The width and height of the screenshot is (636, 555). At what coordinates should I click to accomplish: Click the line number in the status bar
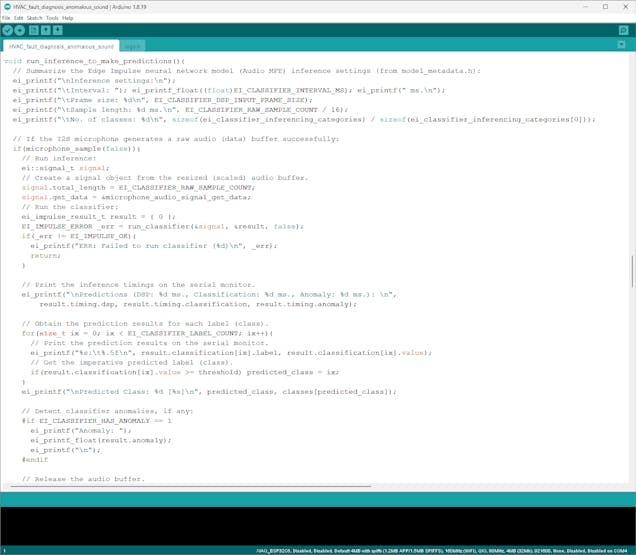[x=4, y=551]
